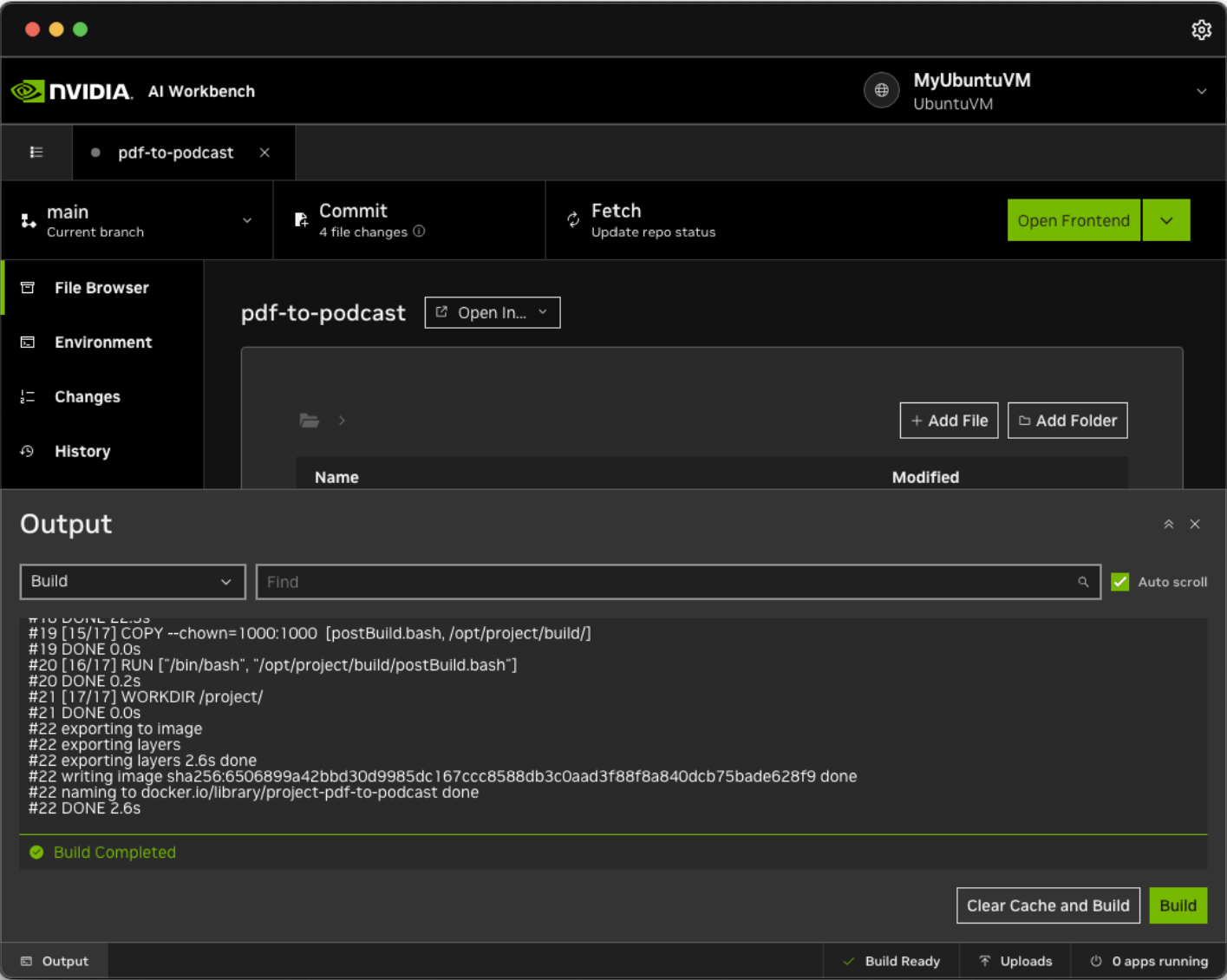Expand the main branch dropdown
This screenshot has width=1227, height=980.
pos(246,220)
